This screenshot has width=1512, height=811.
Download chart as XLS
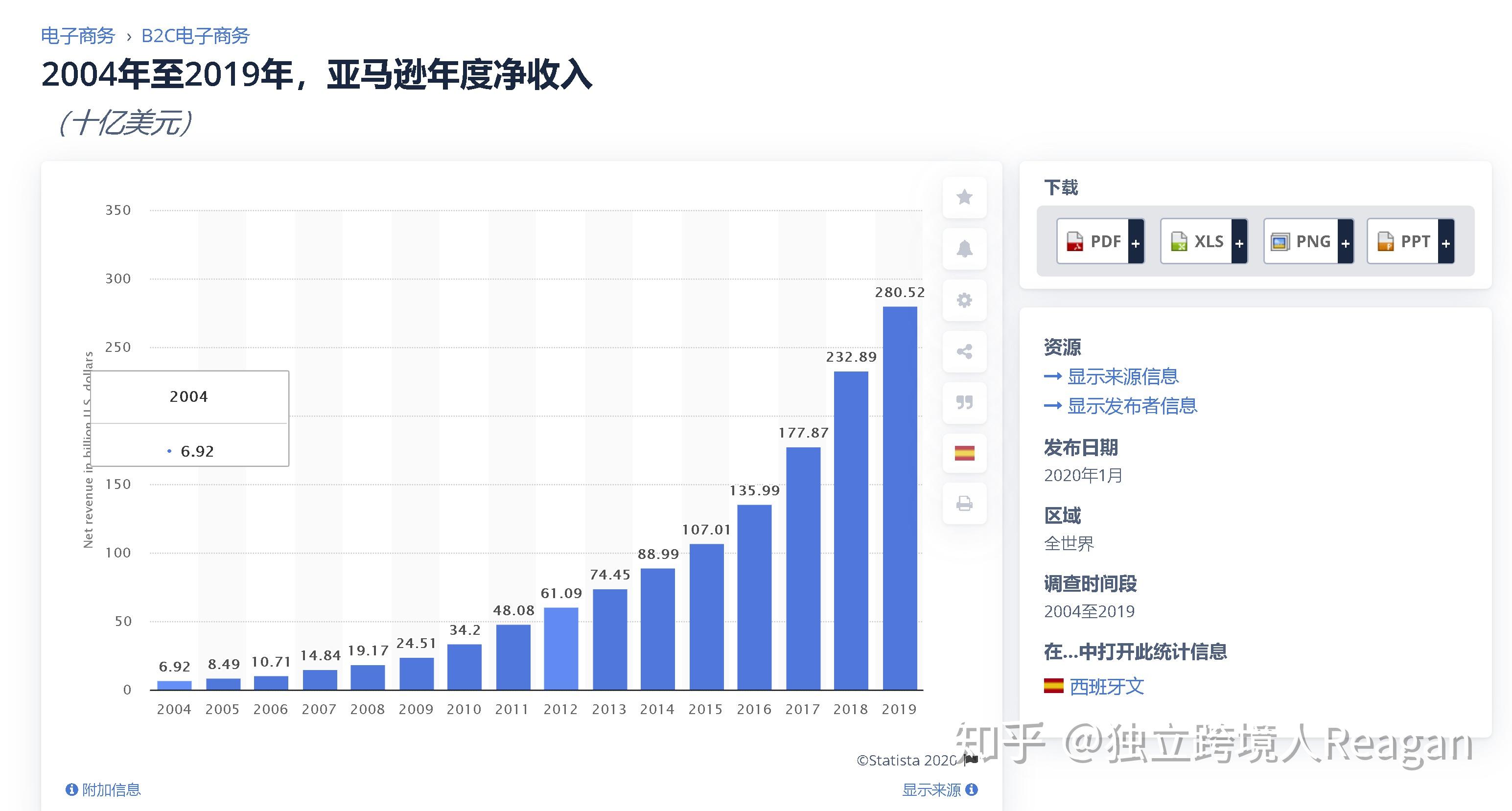point(1203,241)
